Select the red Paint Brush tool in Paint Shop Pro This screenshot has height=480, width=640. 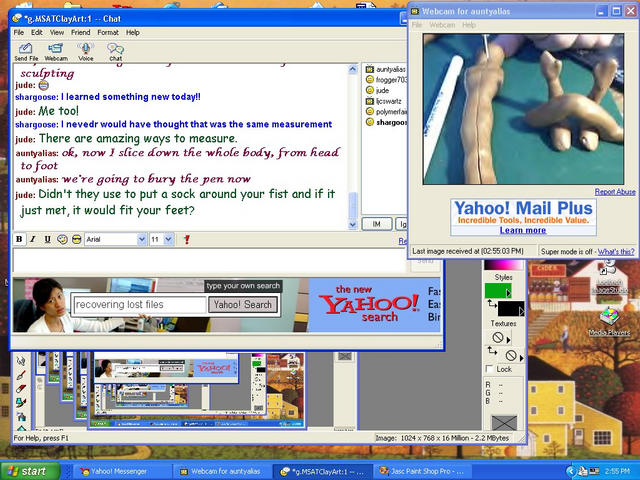21,375
